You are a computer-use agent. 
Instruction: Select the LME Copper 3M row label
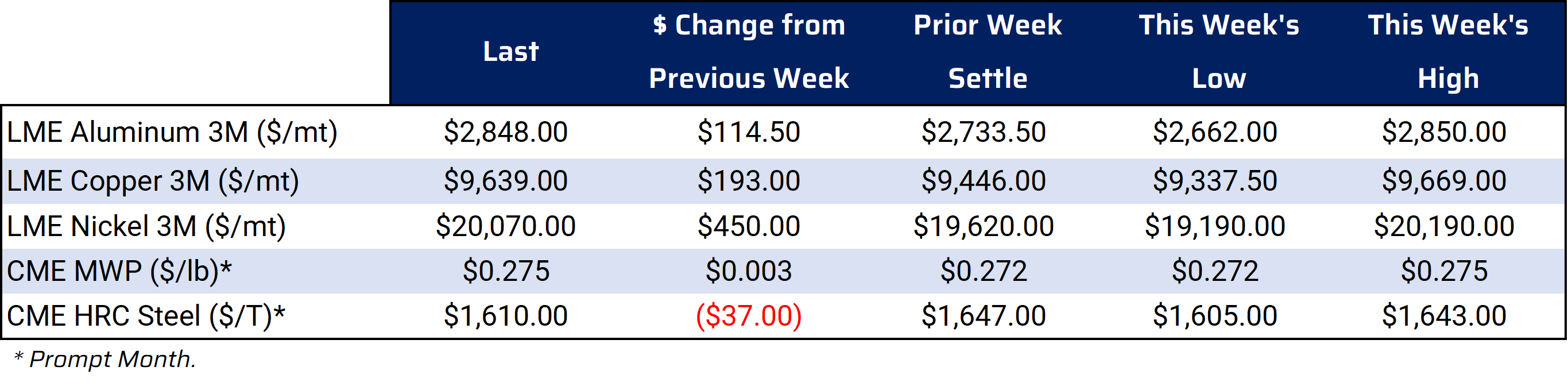(153, 181)
